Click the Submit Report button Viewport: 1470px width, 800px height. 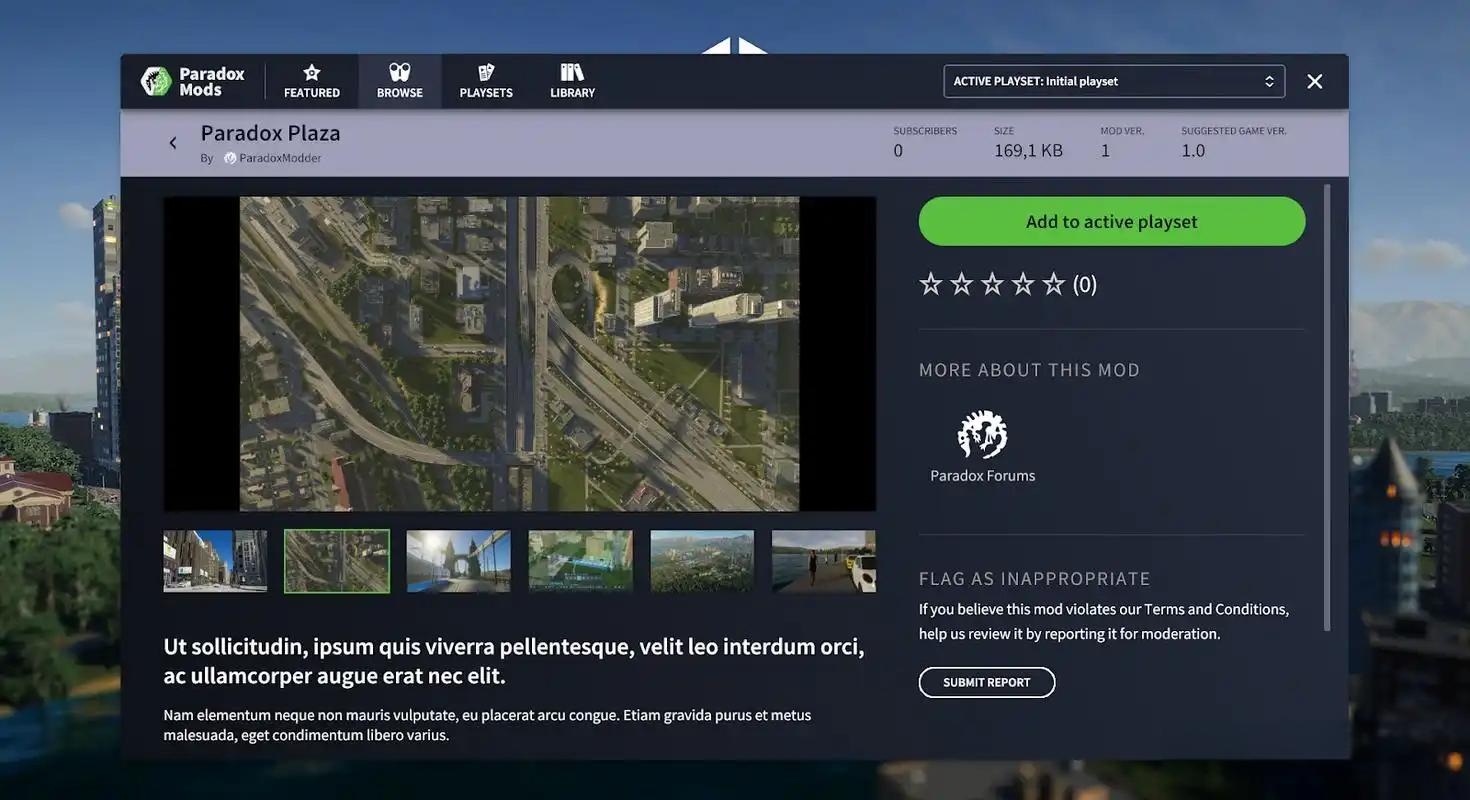coord(986,682)
